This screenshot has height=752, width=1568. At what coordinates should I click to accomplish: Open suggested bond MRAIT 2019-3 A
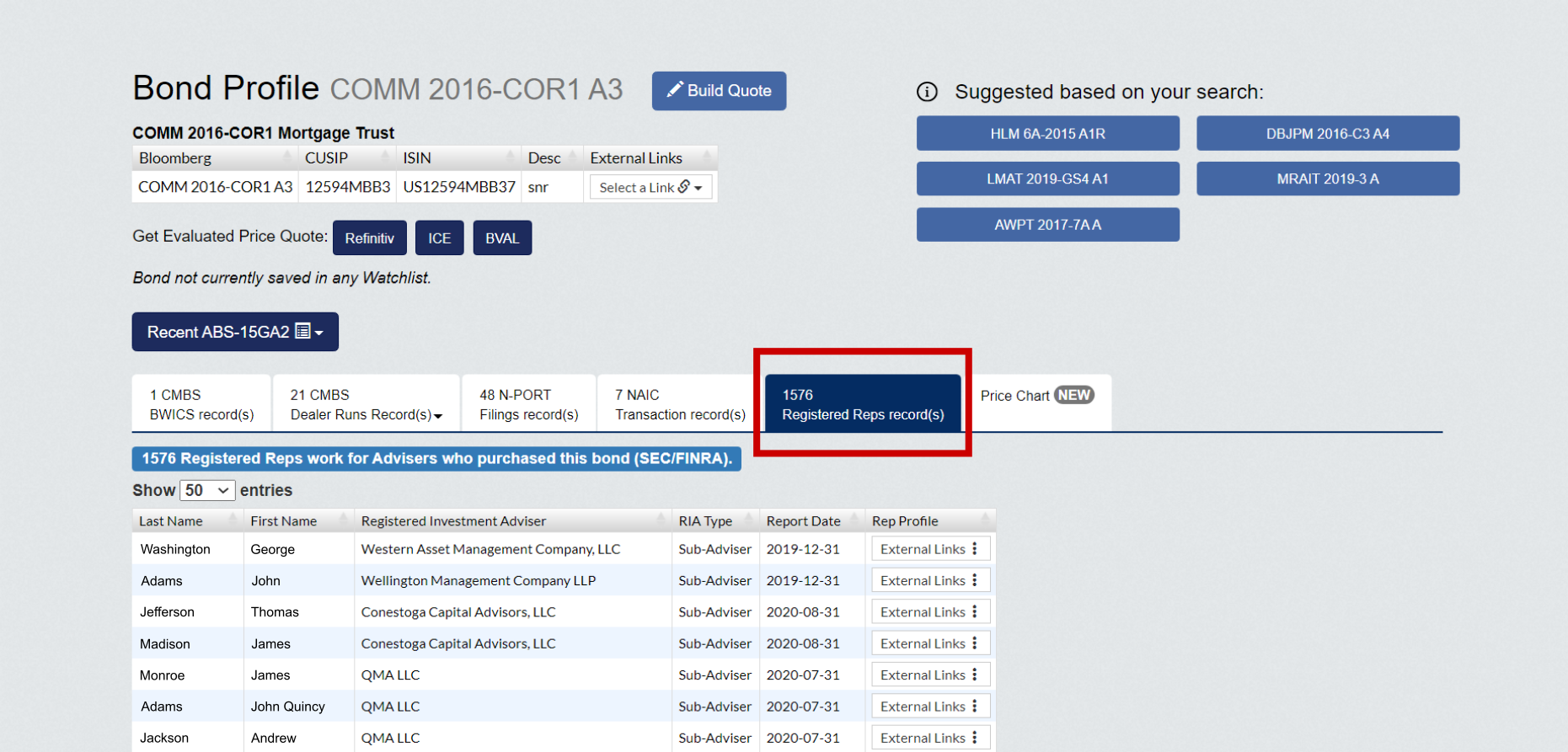1327,179
